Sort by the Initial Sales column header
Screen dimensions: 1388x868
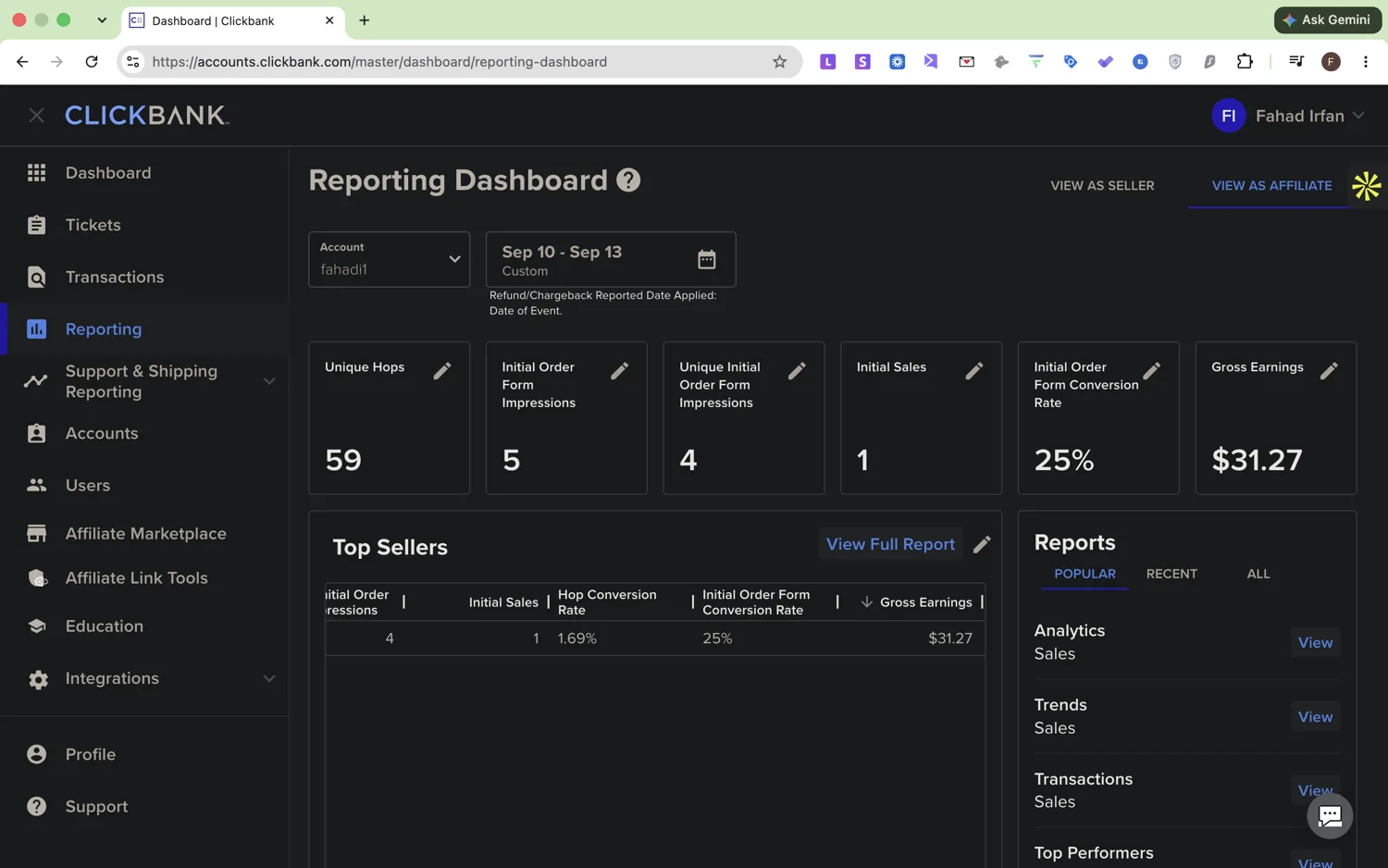503,602
